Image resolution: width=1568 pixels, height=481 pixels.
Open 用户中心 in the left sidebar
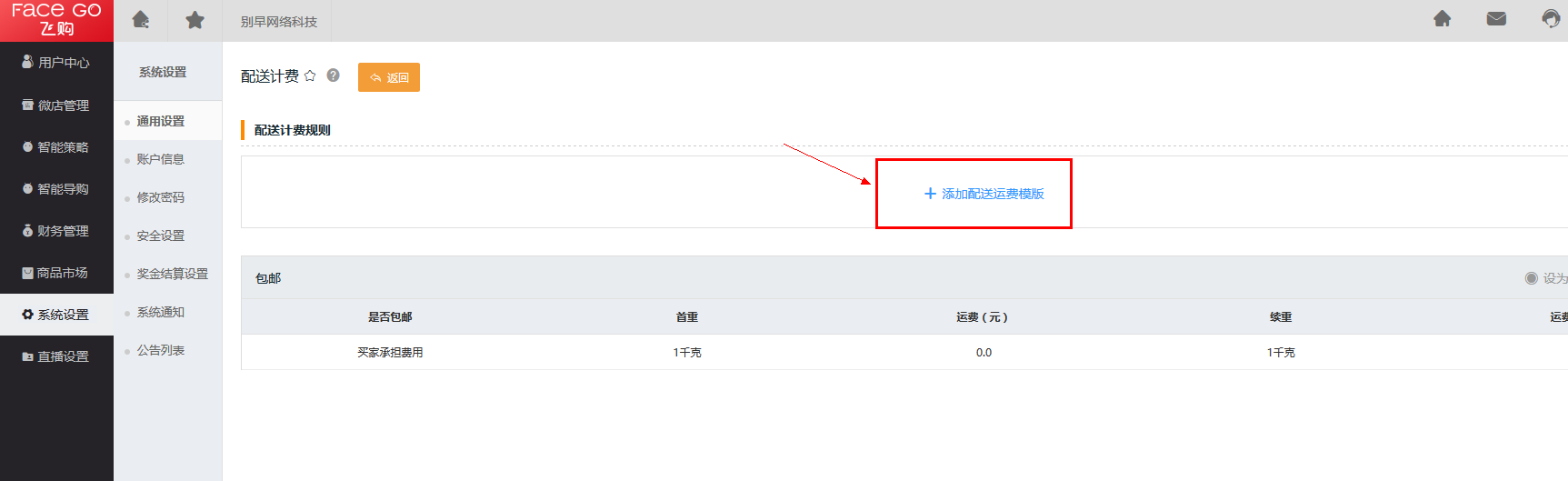pyautogui.click(x=56, y=63)
